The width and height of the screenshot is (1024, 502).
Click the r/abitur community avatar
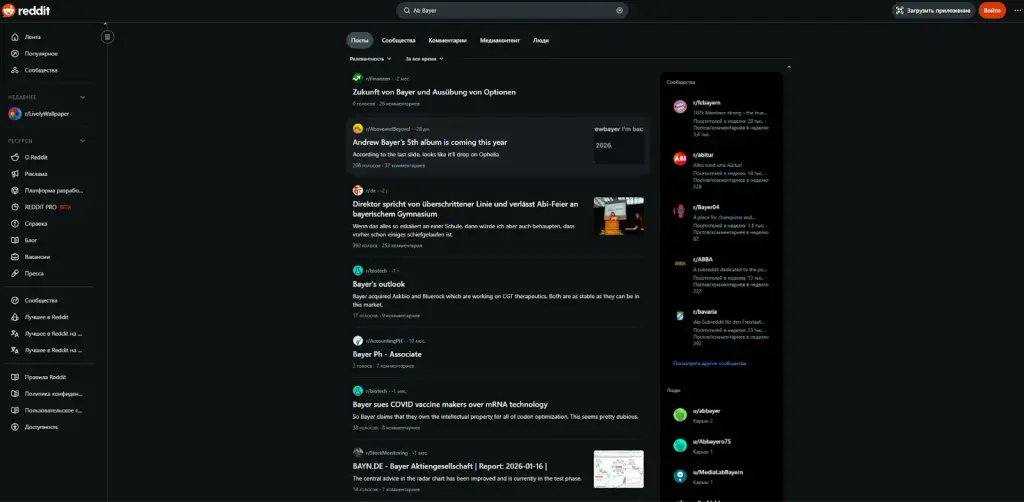[x=680, y=159]
